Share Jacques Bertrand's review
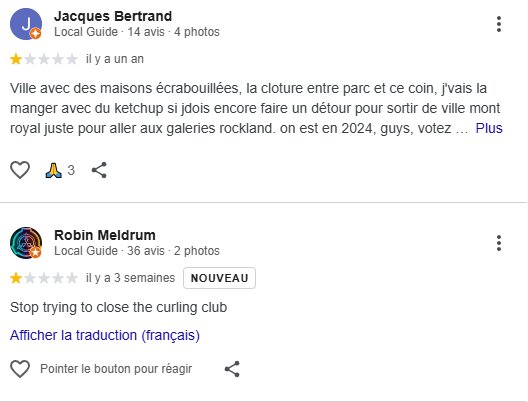Viewport: 528px width, 402px height. pos(99,170)
